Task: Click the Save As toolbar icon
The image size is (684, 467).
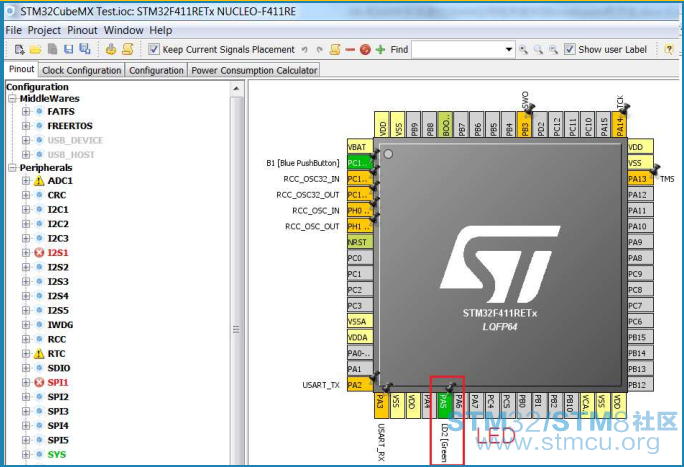Action: pos(85,49)
